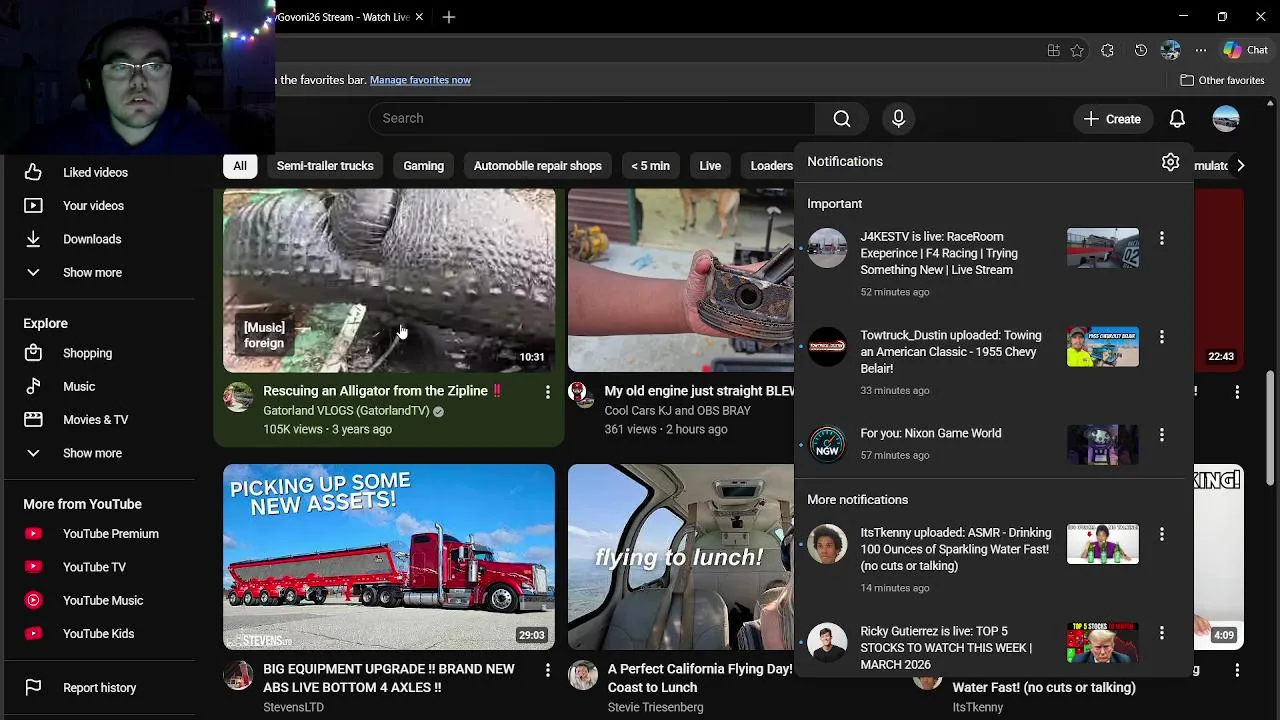Open Other favorites folder
1280x720 pixels.
tap(1222, 80)
